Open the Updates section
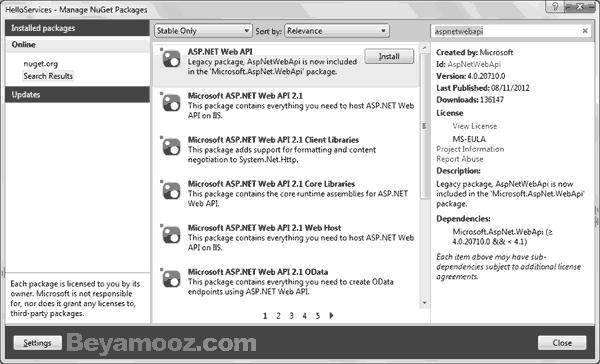Image resolution: width=600 pixels, height=364 pixels. [77, 95]
